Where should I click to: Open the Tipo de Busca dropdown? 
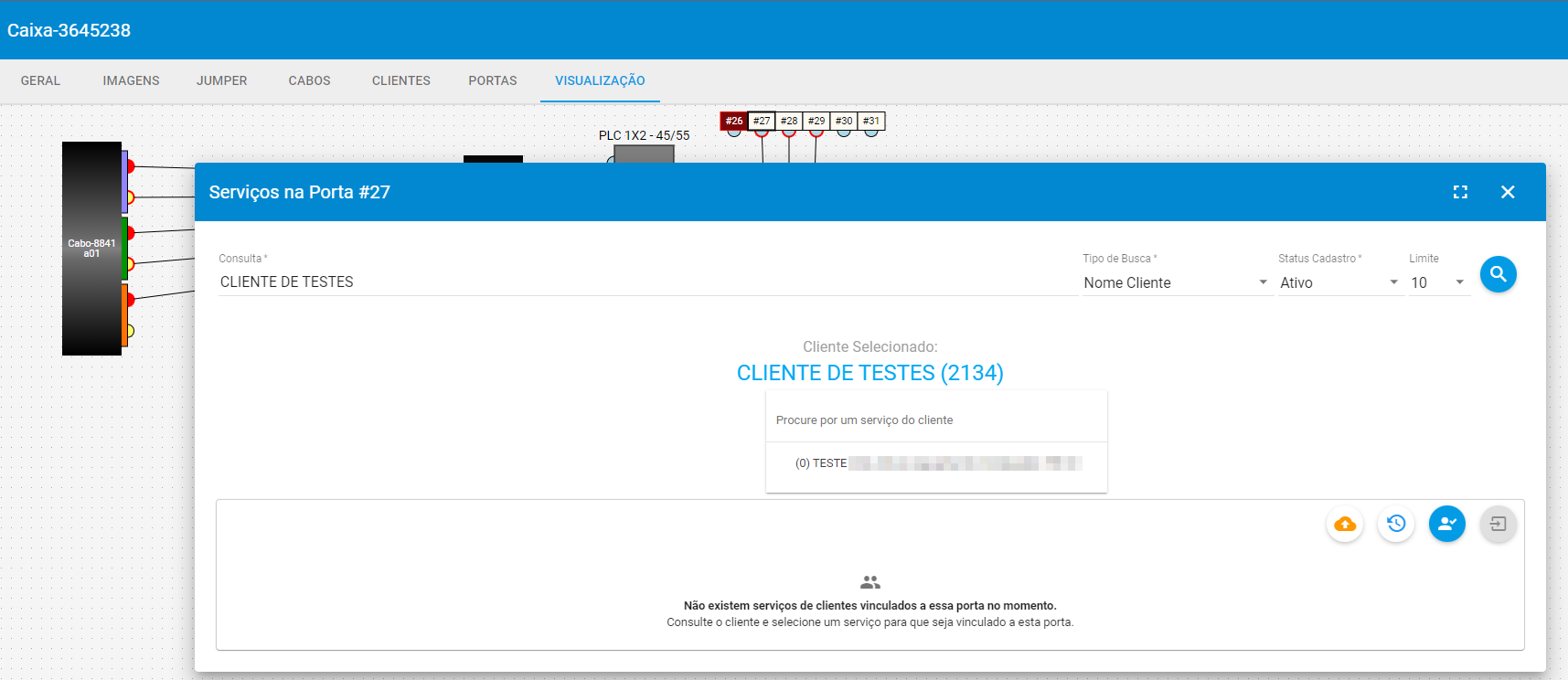point(1176,282)
